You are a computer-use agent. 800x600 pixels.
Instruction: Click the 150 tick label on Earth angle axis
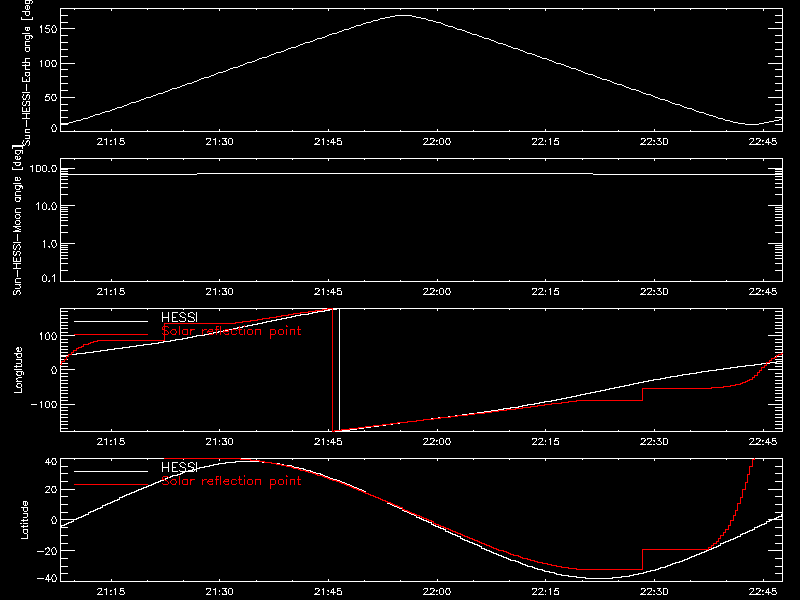47,29
